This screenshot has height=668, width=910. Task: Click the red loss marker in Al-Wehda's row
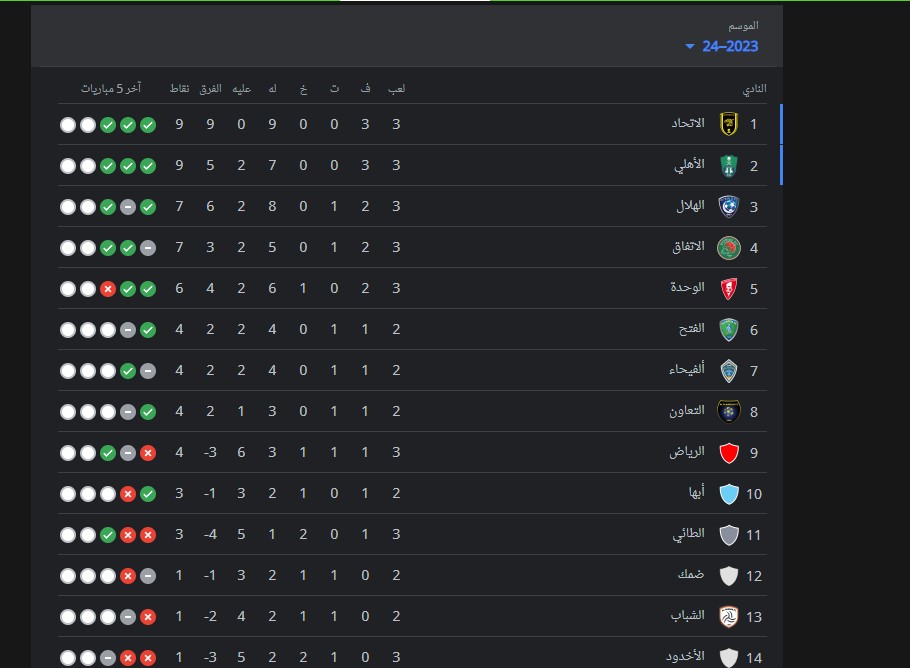tap(108, 288)
